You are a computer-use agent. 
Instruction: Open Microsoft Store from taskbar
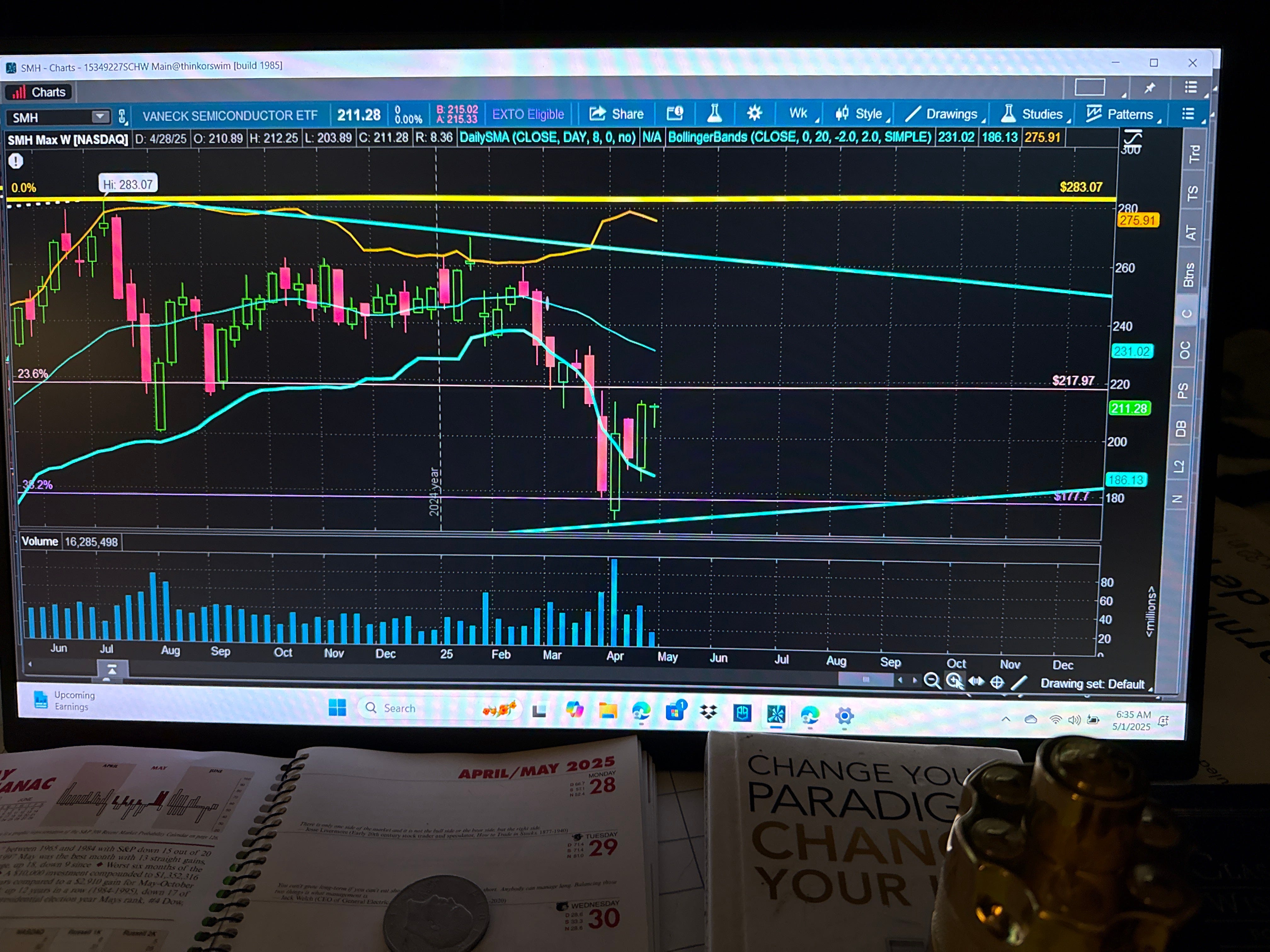(676, 711)
